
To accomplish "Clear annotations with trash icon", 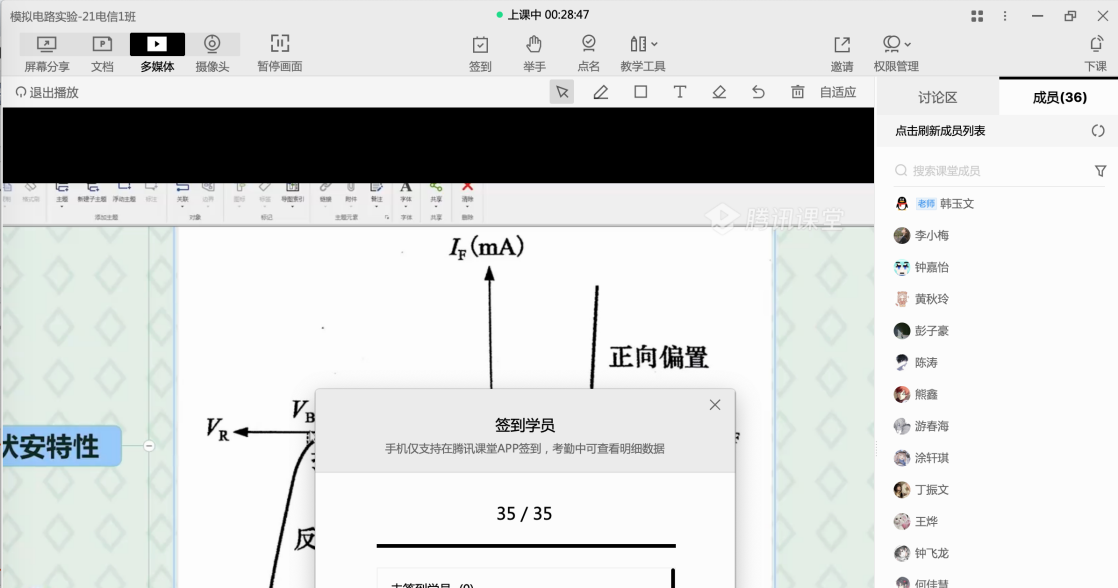I will (797, 92).
